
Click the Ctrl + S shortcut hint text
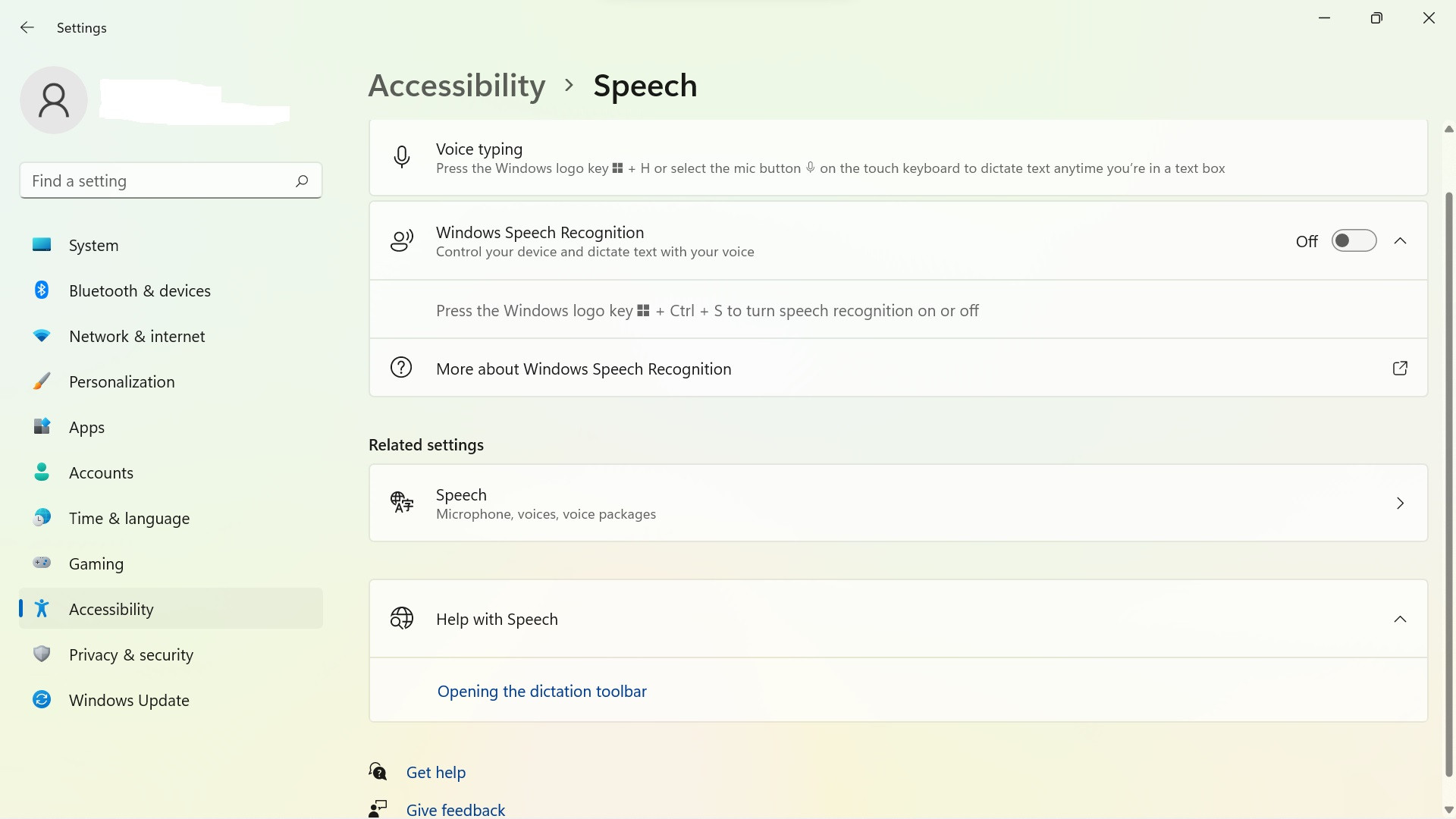[x=708, y=310]
